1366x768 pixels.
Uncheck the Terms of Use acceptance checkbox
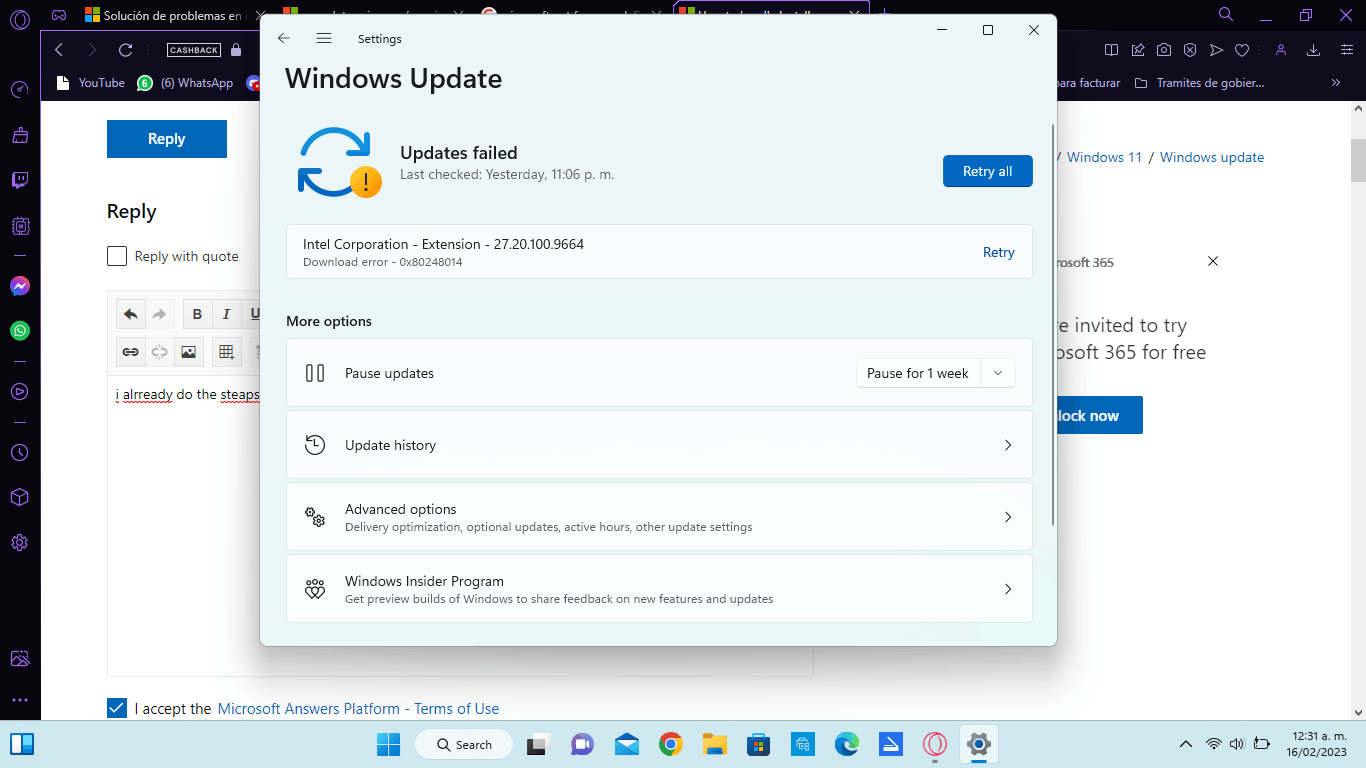[117, 708]
